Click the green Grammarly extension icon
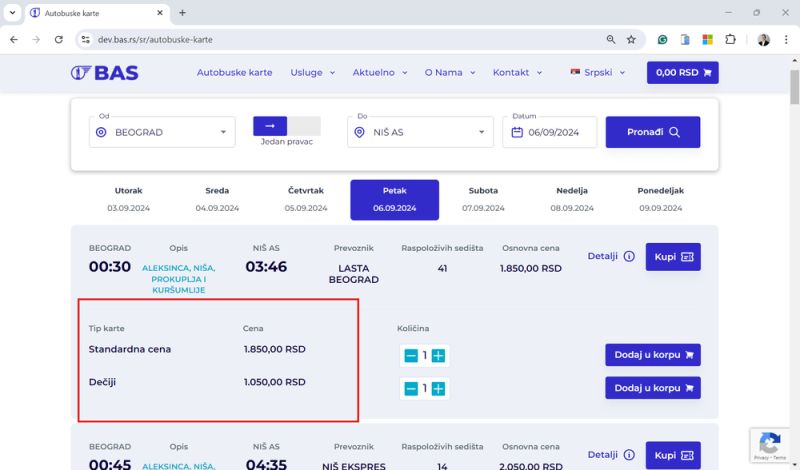Image resolution: width=800 pixels, height=470 pixels. click(662, 39)
